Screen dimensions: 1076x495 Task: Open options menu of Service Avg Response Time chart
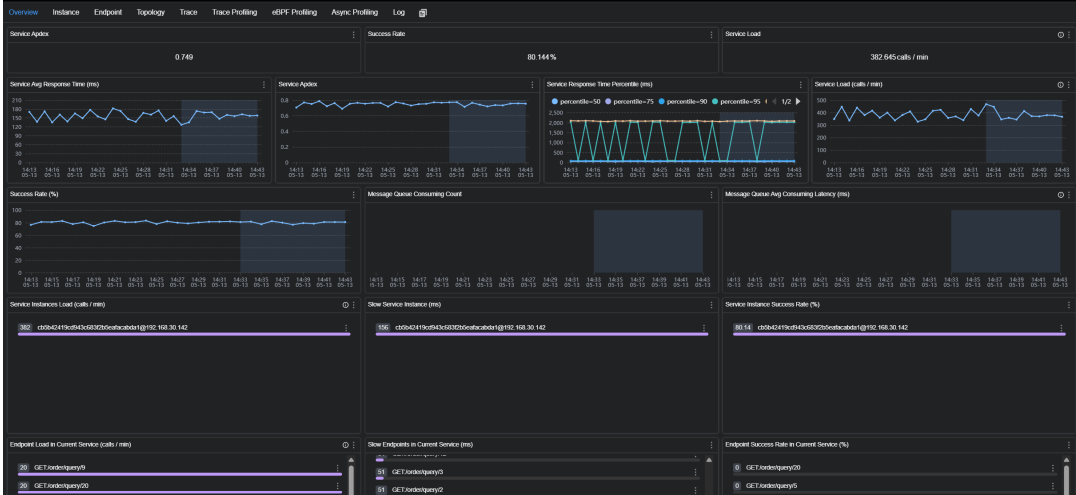coord(264,84)
